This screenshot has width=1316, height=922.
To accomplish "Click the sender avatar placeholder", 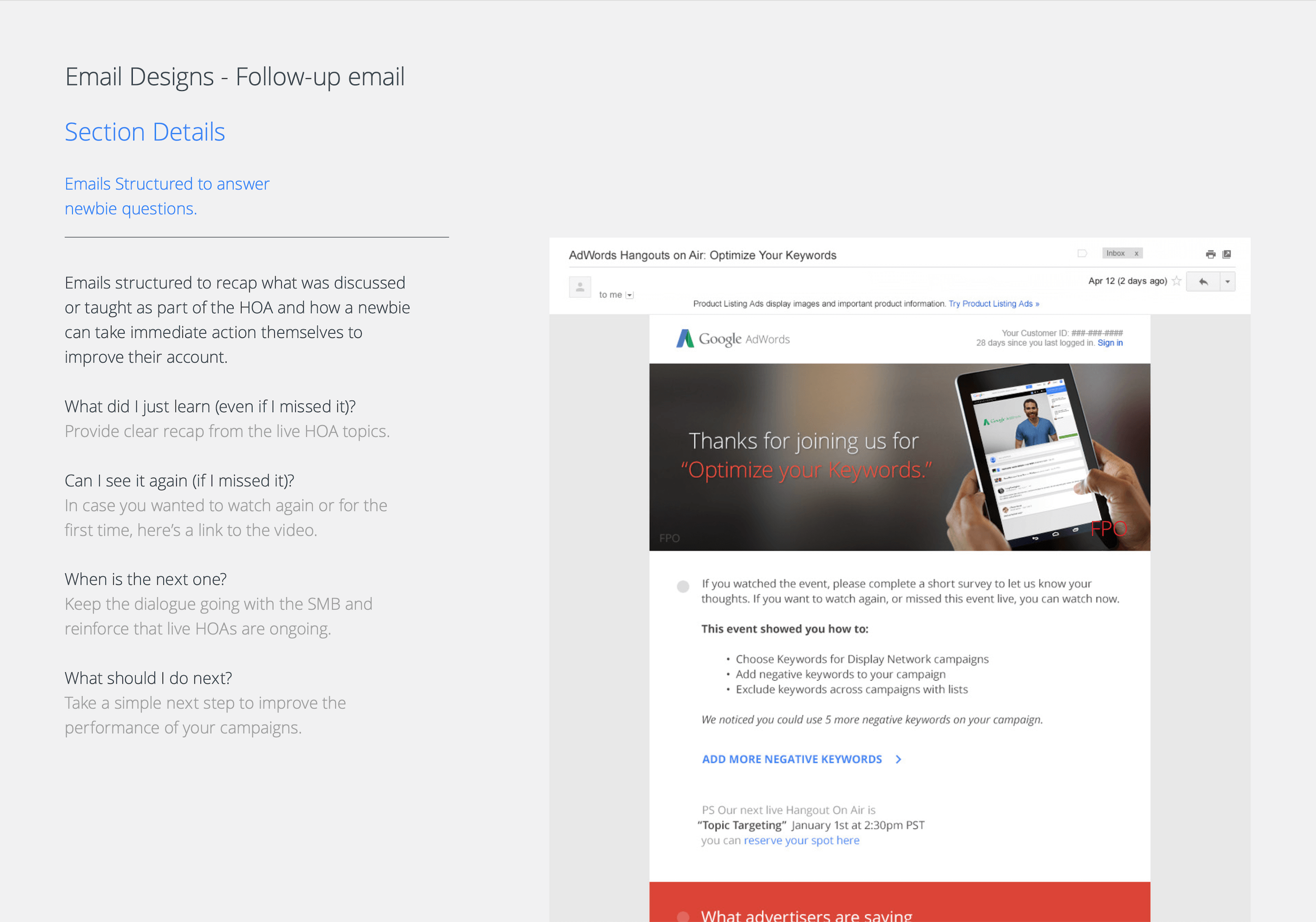I will point(580,286).
